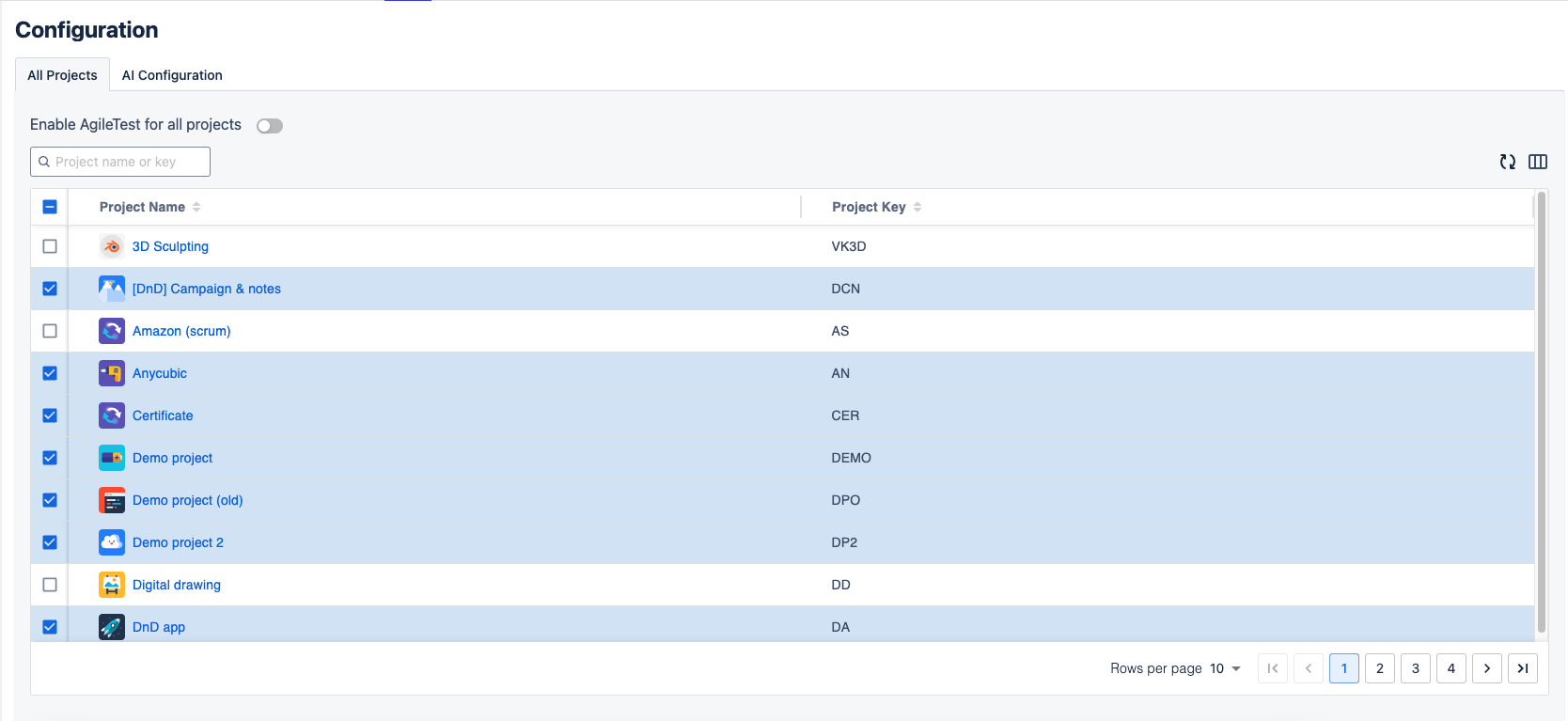Toggle the select-all header checkbox
The height and width of the screenshot is (721, 1568).
coord(50,207)
